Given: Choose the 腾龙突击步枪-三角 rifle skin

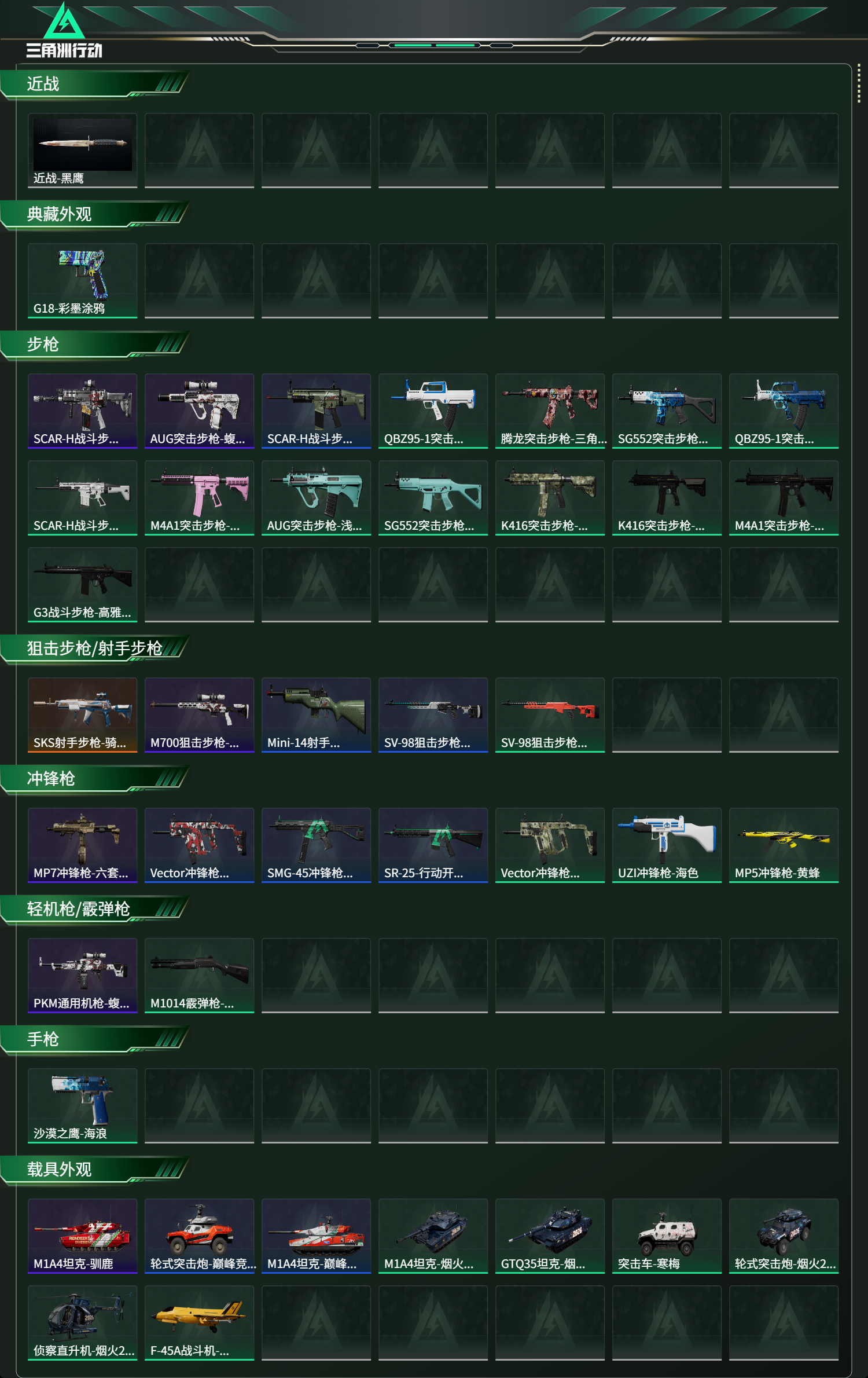Looking at the screenshot, I should [550, 411].
